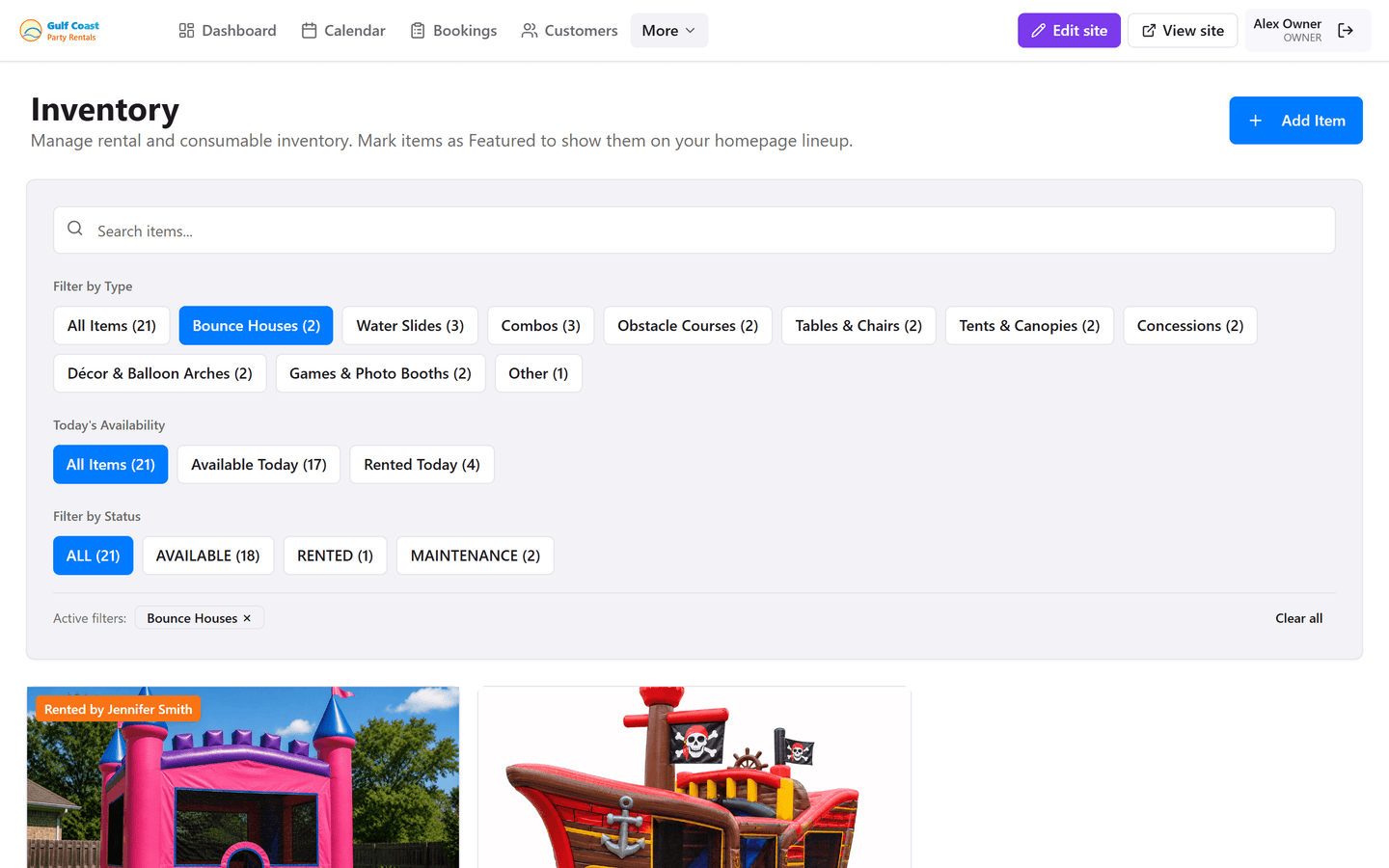Select Décor & Balloon Arches (2)
The image size is (1389, 868).
(x=160, y=373)
